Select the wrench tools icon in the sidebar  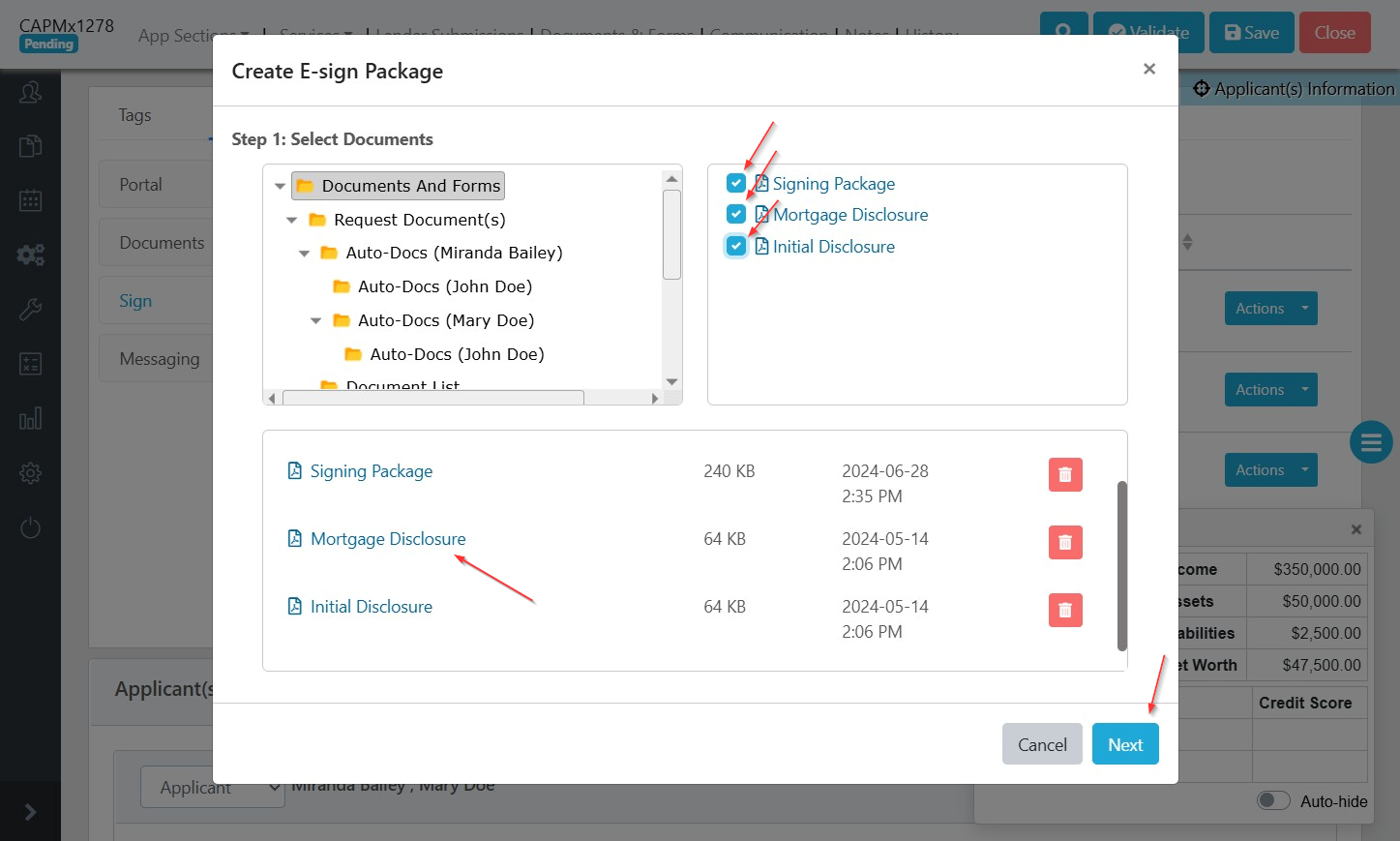click(30, 310)
